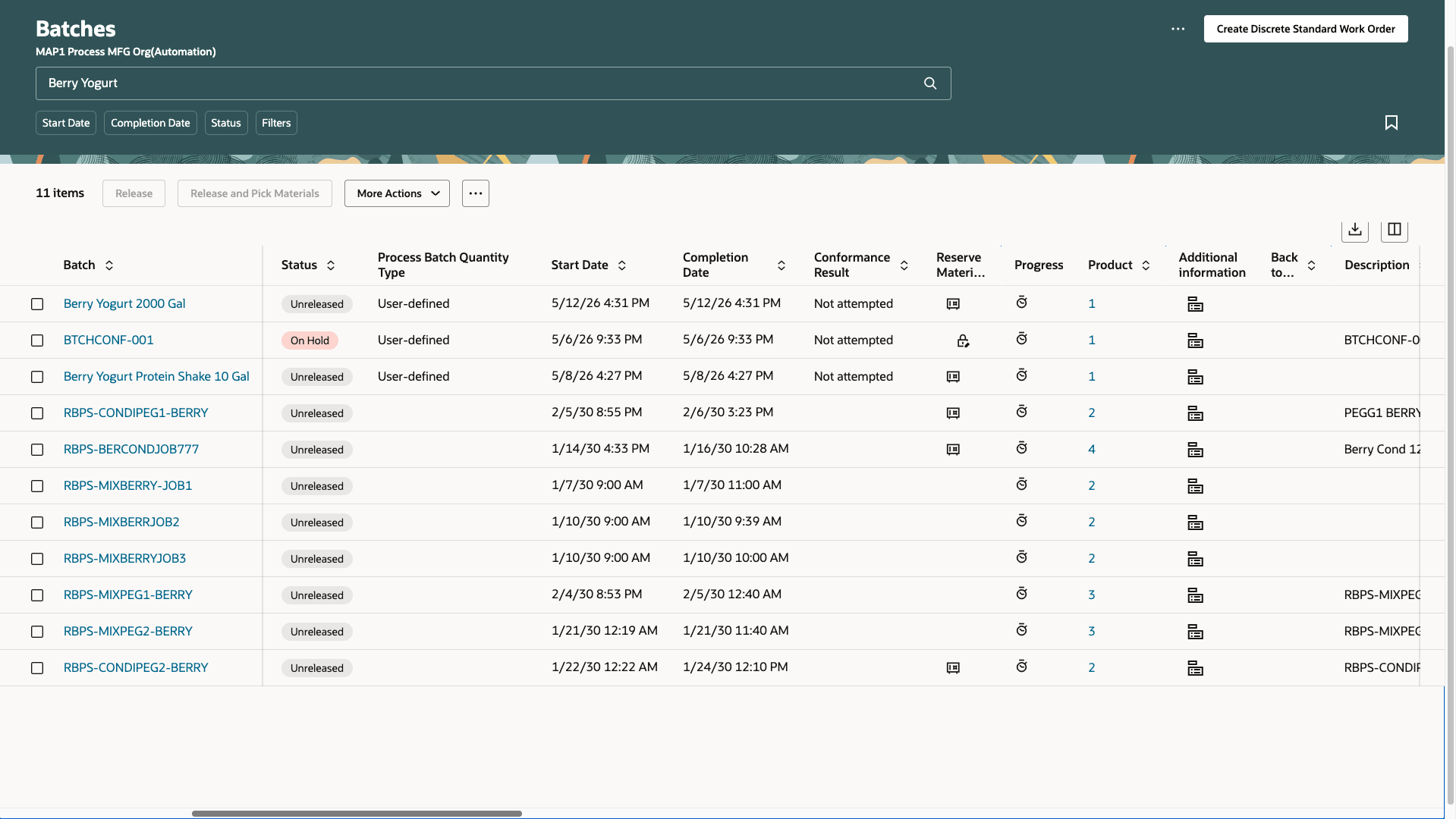Image resolution: width=1456 pixels, height=819 pixels.
Task: Open the saved searches bookmark icon
Action: (x=1392, y=123)
